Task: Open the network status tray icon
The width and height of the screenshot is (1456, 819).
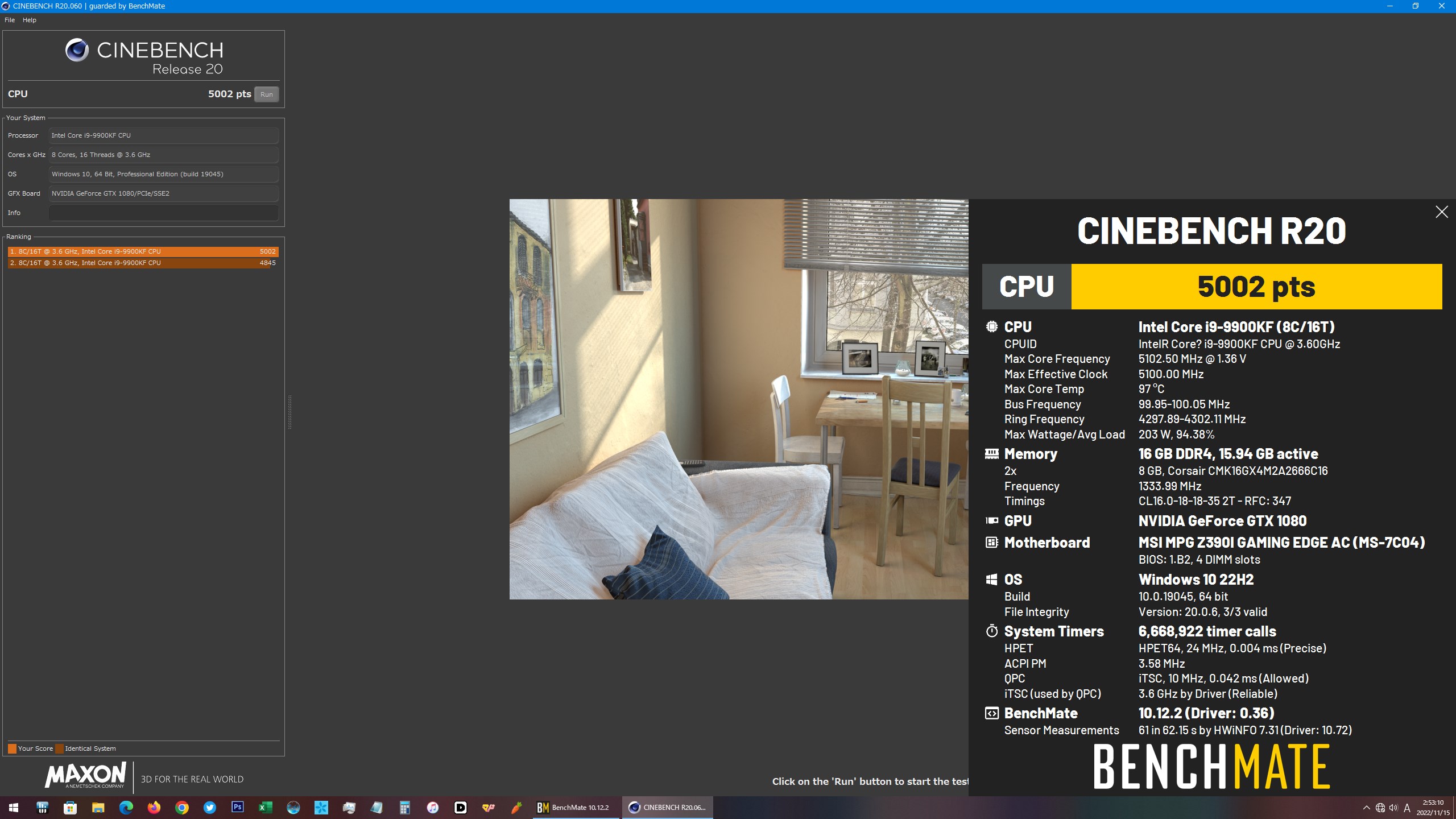Action: point(1380,808)
